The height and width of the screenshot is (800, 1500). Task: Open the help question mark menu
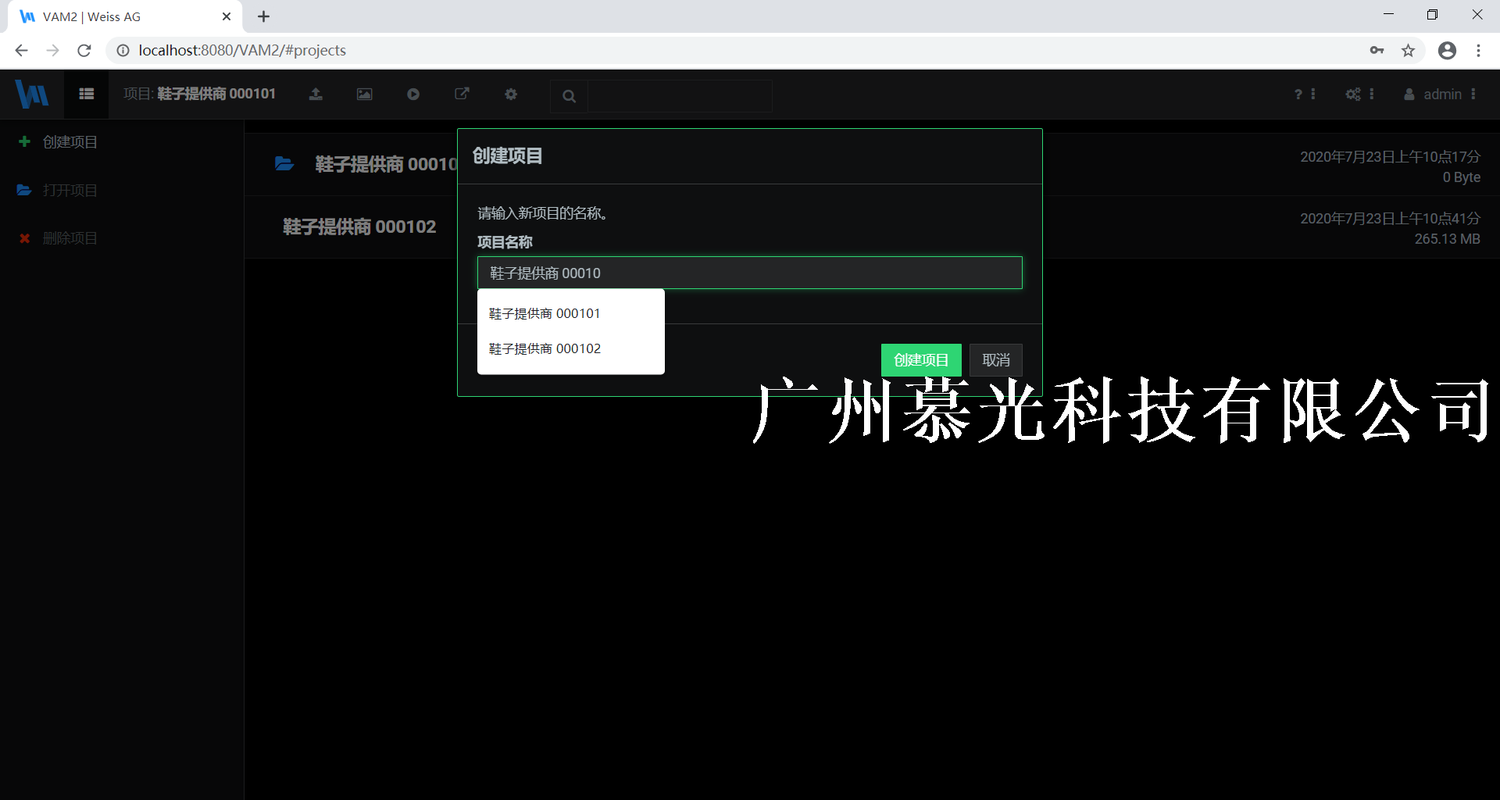click(x=1305, y=94)
